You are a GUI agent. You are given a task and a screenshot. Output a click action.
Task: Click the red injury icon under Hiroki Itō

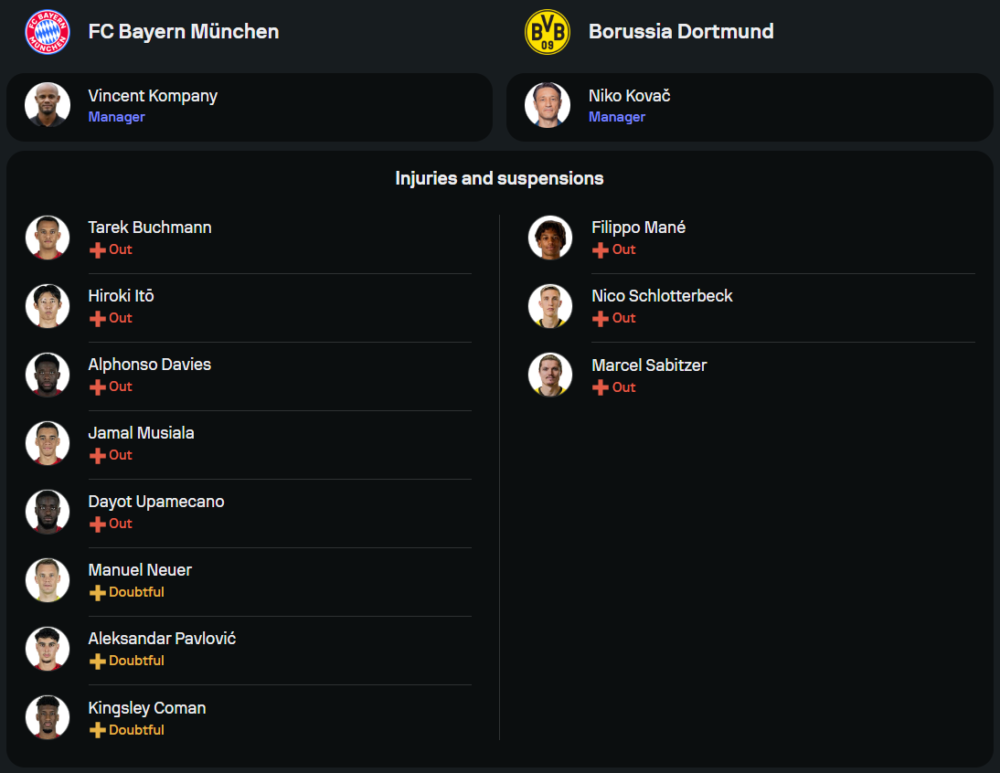point(97,319)
